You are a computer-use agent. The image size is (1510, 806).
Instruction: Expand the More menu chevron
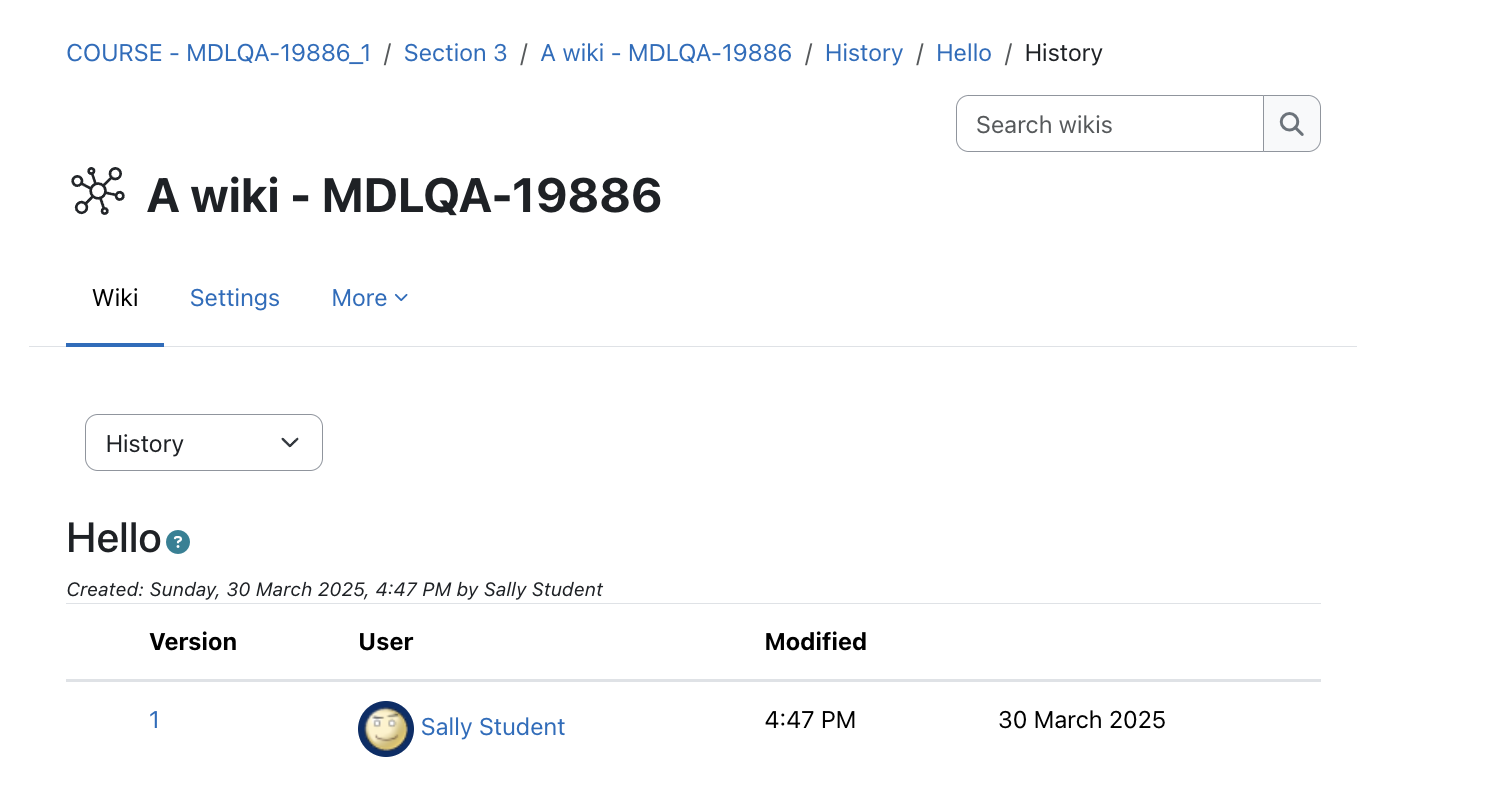(402, 298)
